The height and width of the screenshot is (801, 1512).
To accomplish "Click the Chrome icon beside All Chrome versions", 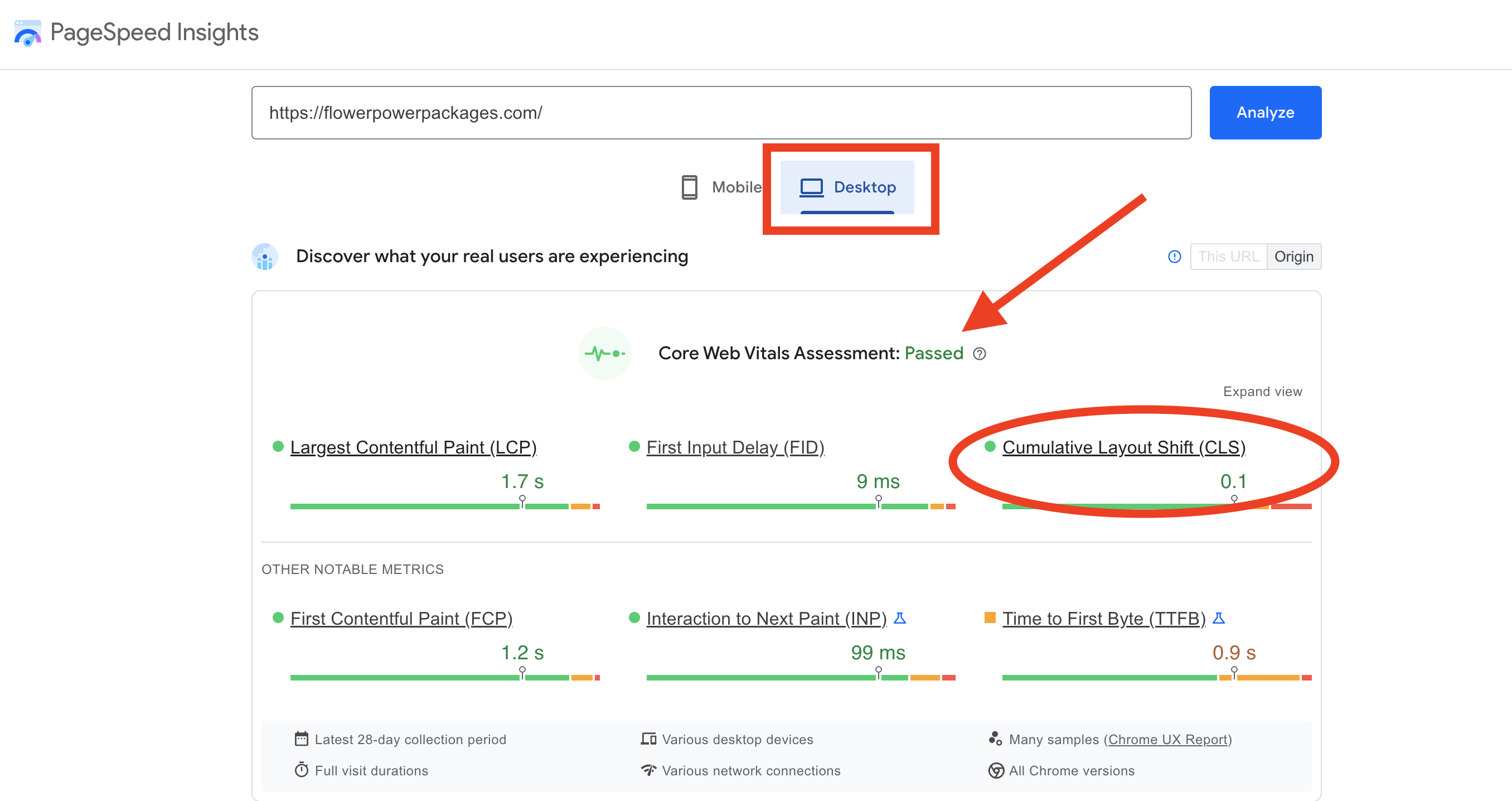I will tap(996, 770).
